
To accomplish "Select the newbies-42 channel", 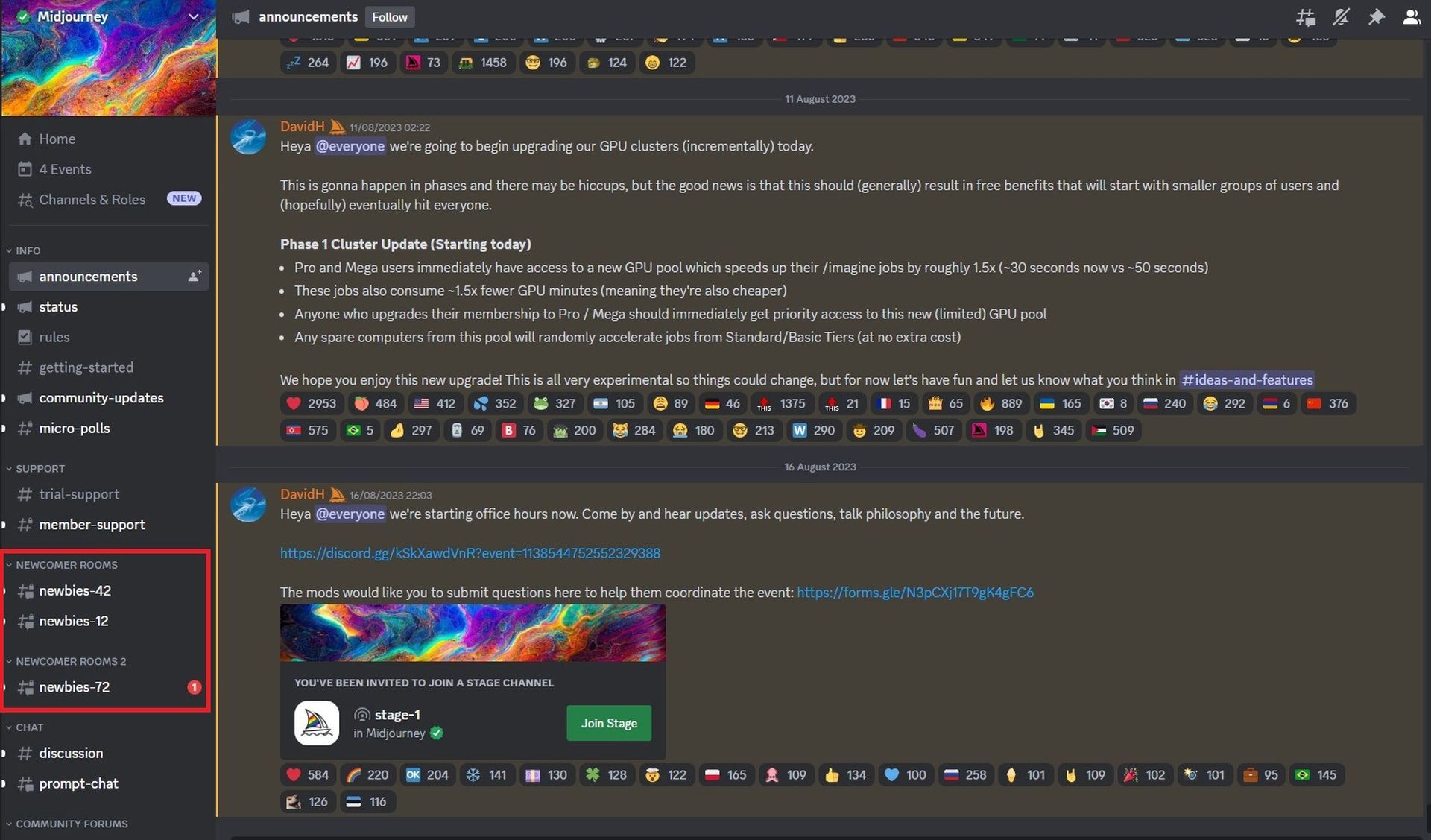I will point(75,590).
